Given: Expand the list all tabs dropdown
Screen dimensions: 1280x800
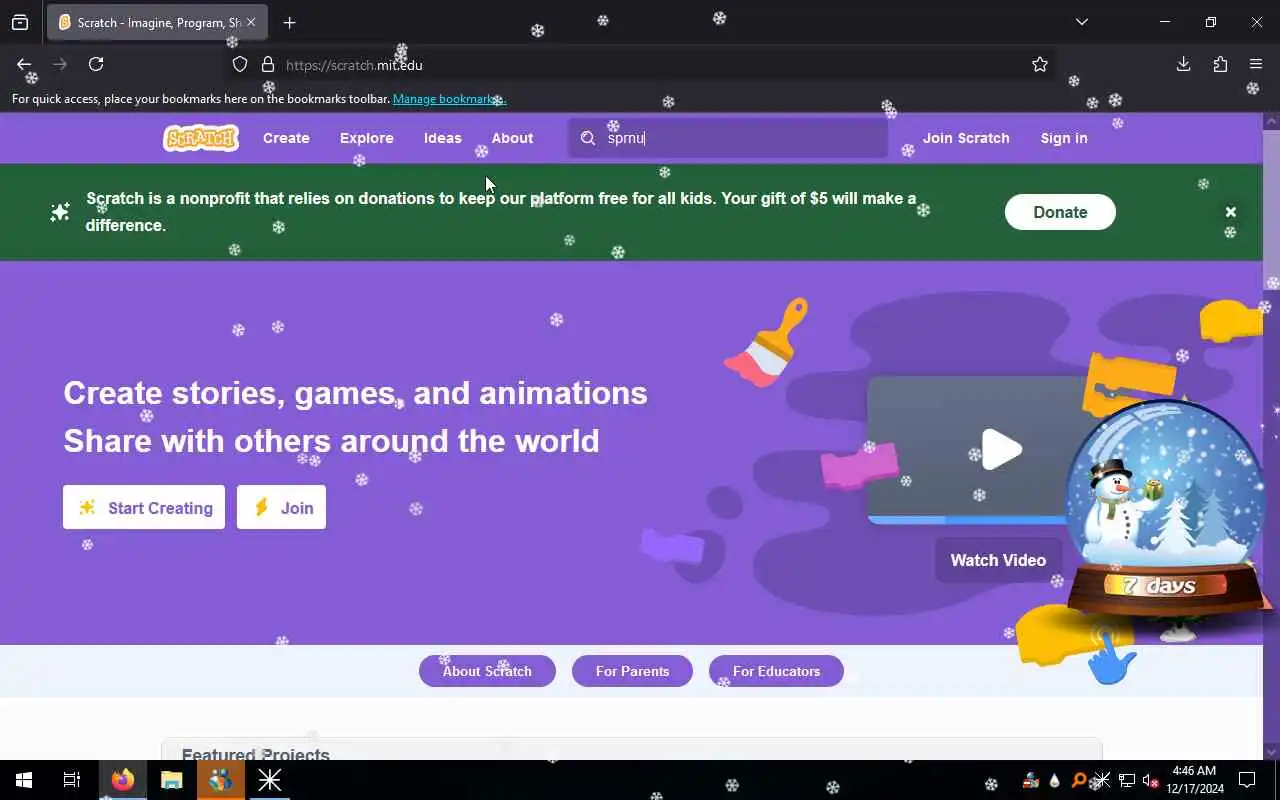Looking at the screenshot, I should click(1081, 22).
